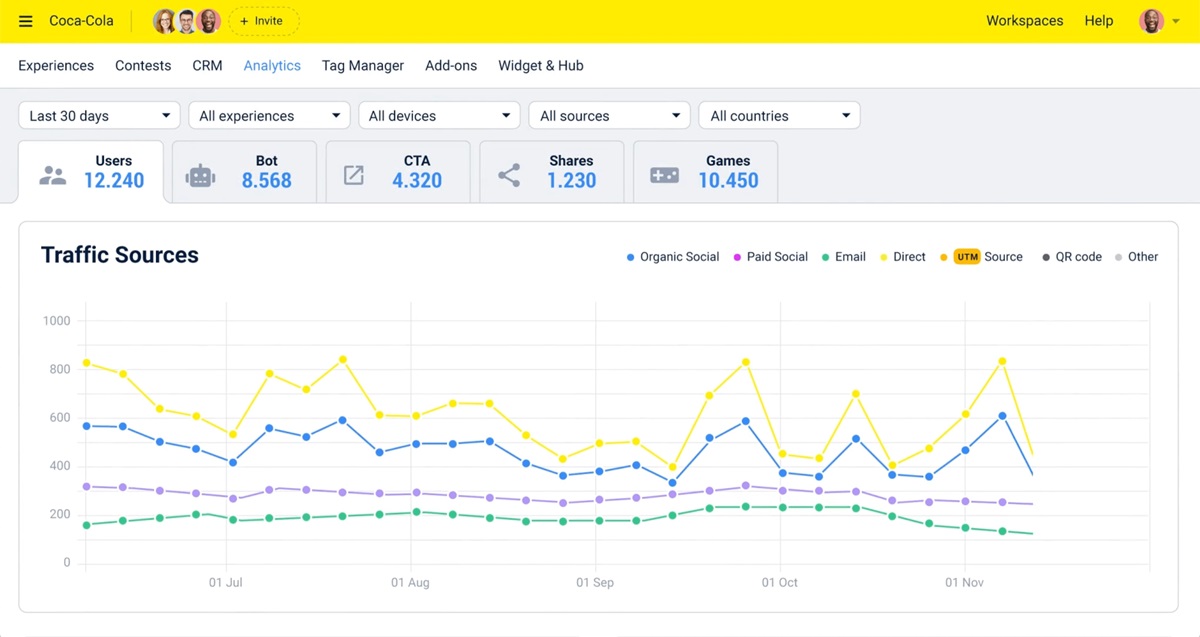
Task: Toggle Email series in legend
Action: click(x=843, y=257)
